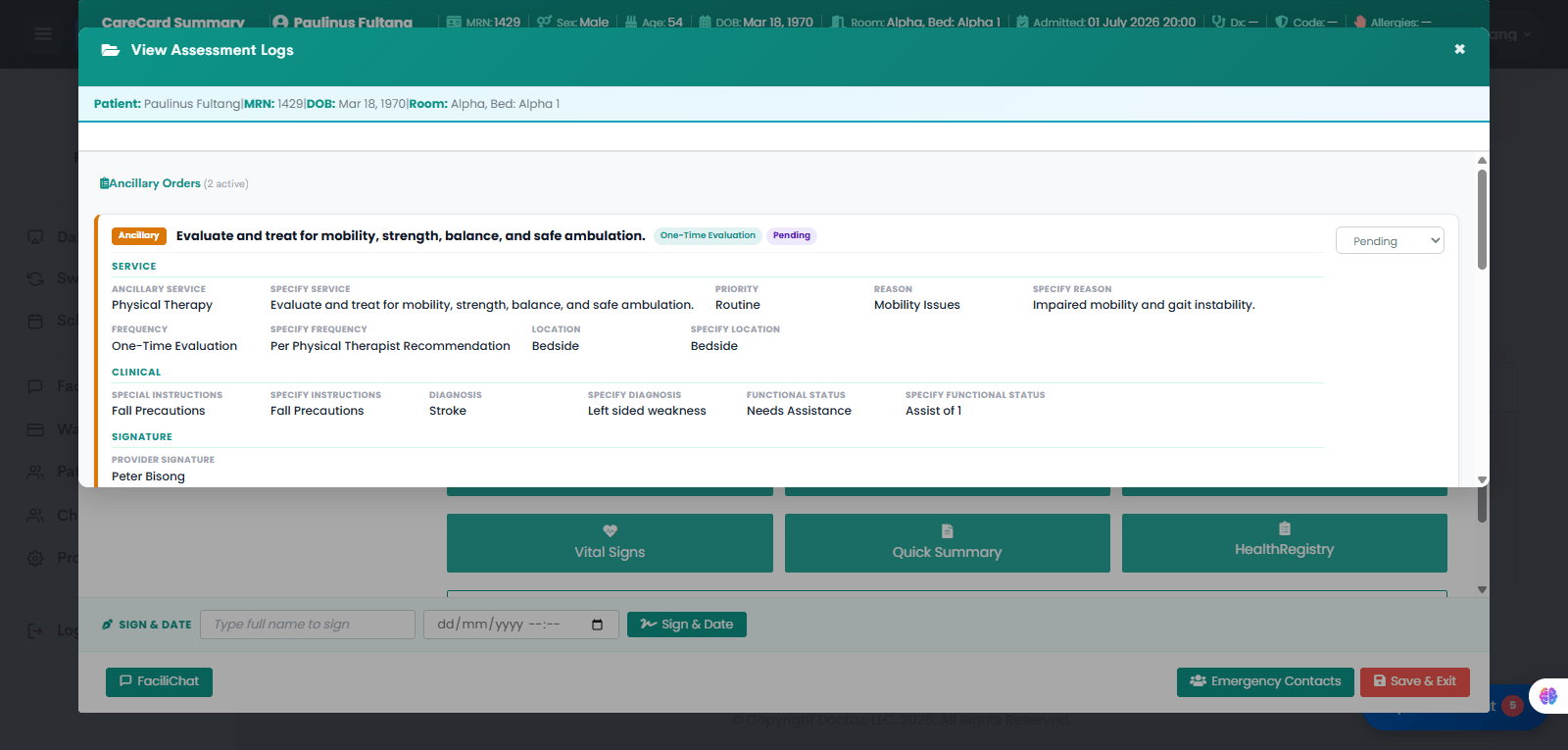Click the orange Ancillary tag
Screen dimensions: 1568x750
coord(139,235)
